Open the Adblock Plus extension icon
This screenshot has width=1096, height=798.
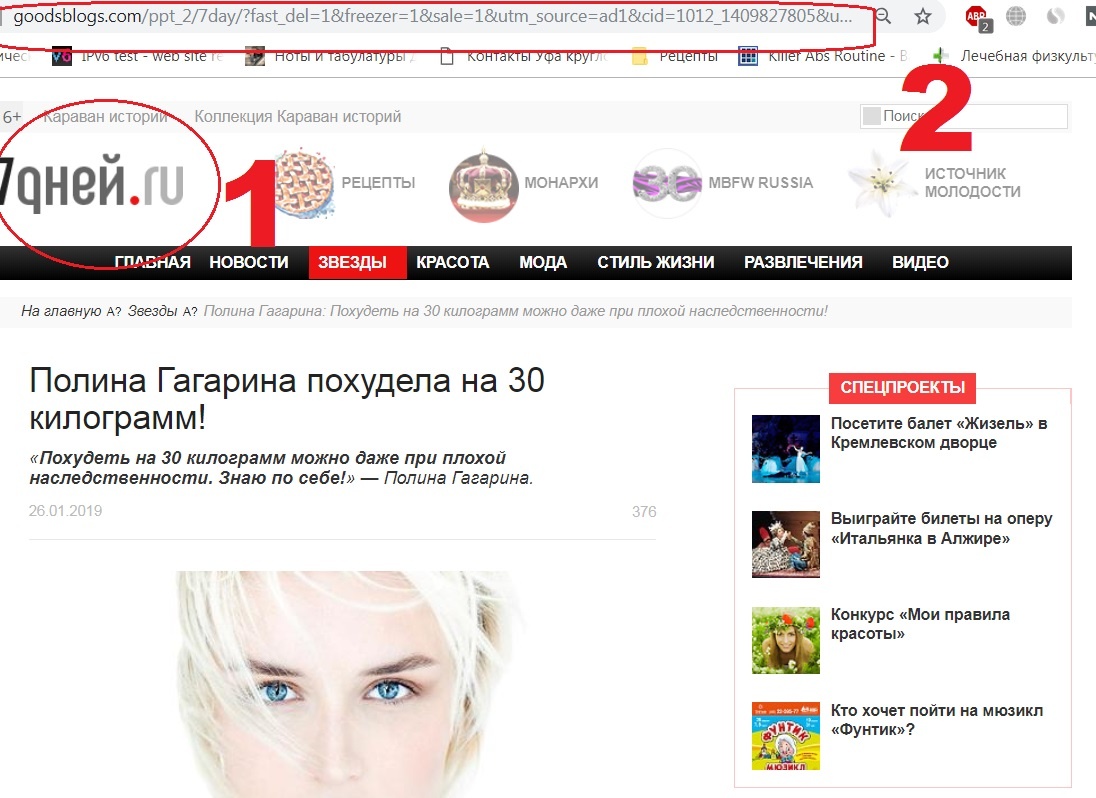coord(977,17)
